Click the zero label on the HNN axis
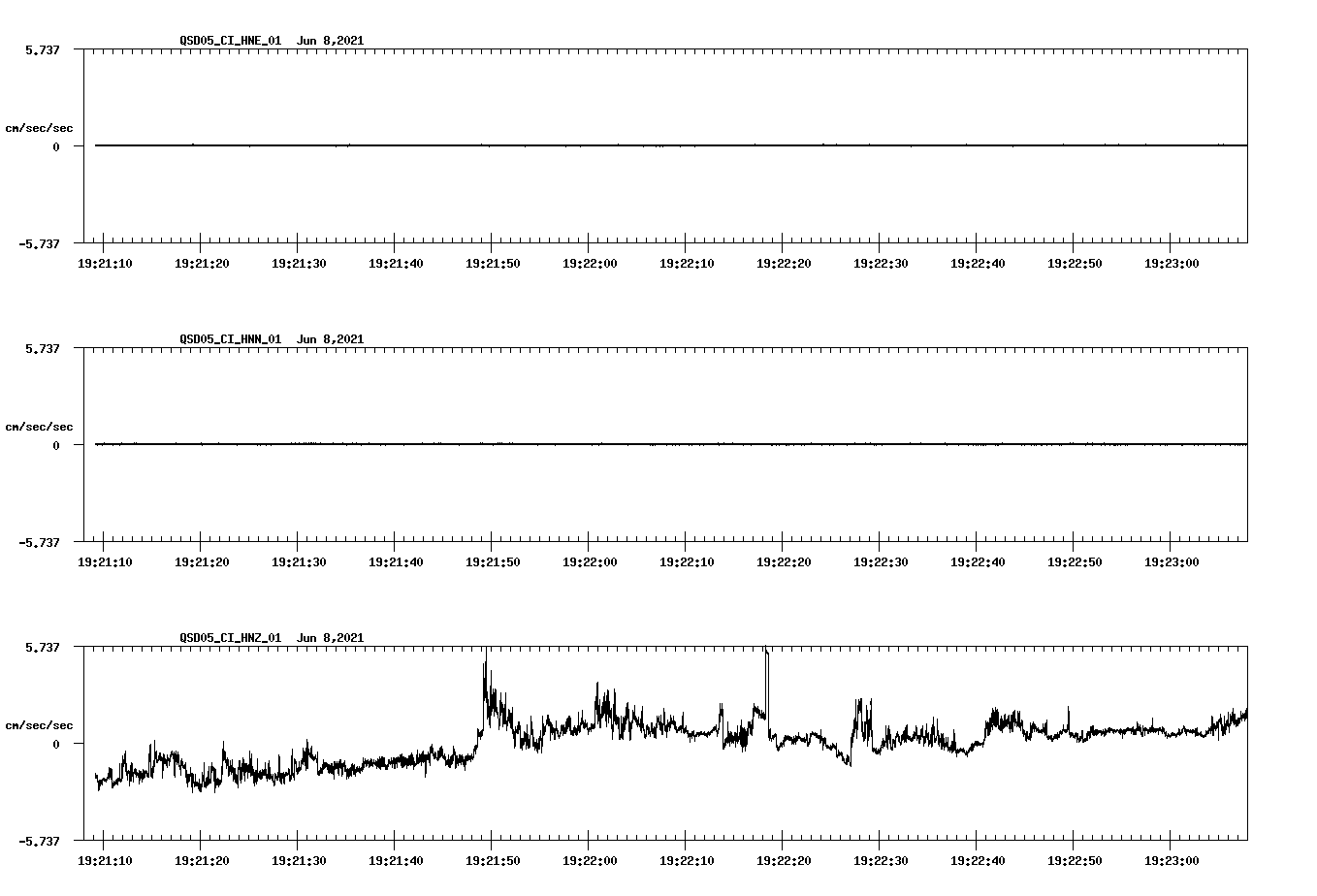Image resolution: width=1317 pixels, height=896 pixels. 56,445
